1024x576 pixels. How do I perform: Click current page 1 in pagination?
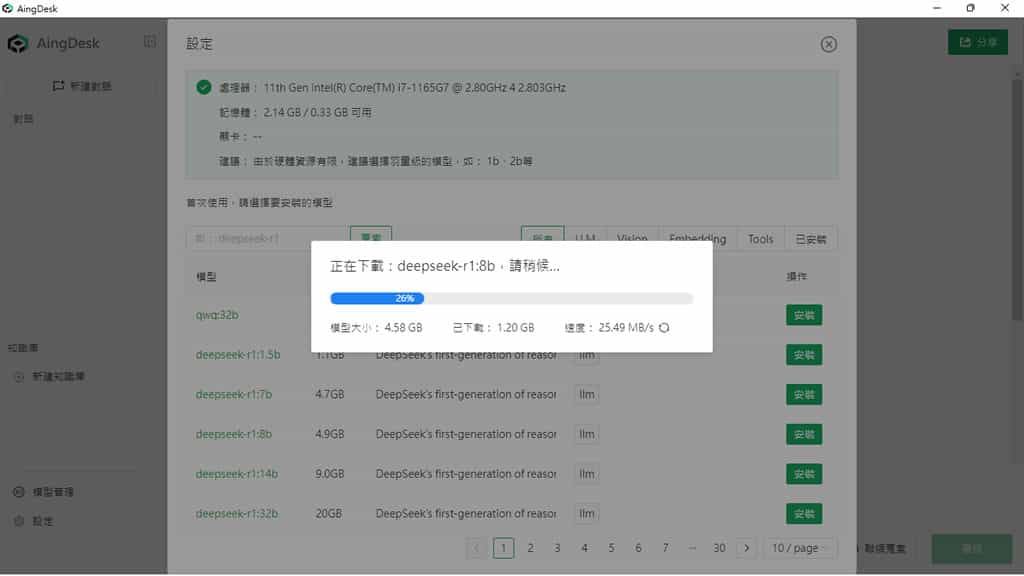click(x=503, y=548)
